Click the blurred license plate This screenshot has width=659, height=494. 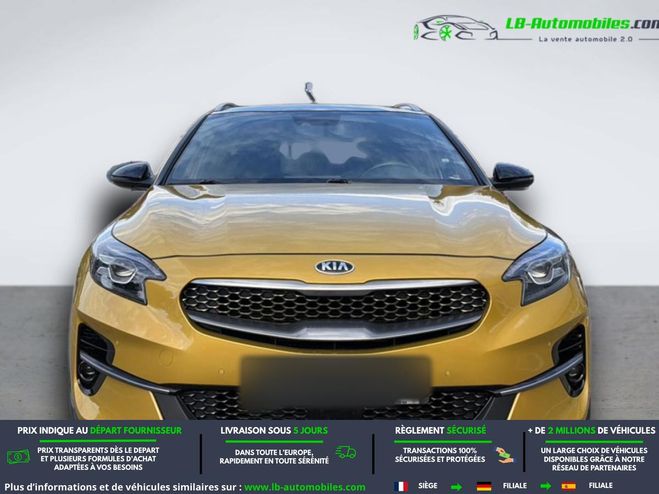(335, 380)
